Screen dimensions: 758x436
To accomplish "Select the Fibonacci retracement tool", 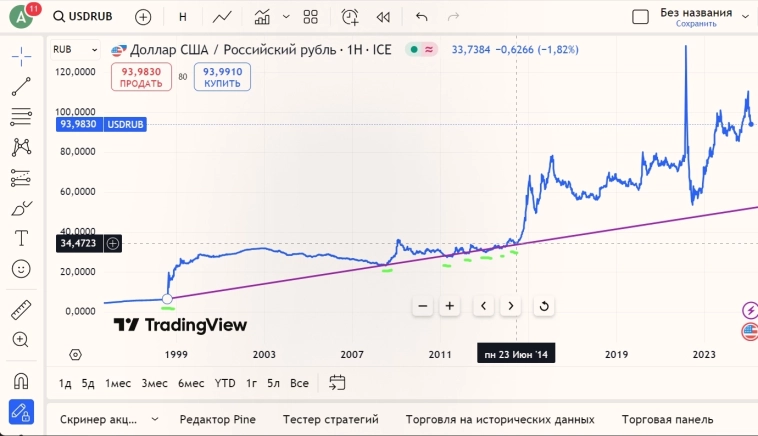I will coord(21,116).
